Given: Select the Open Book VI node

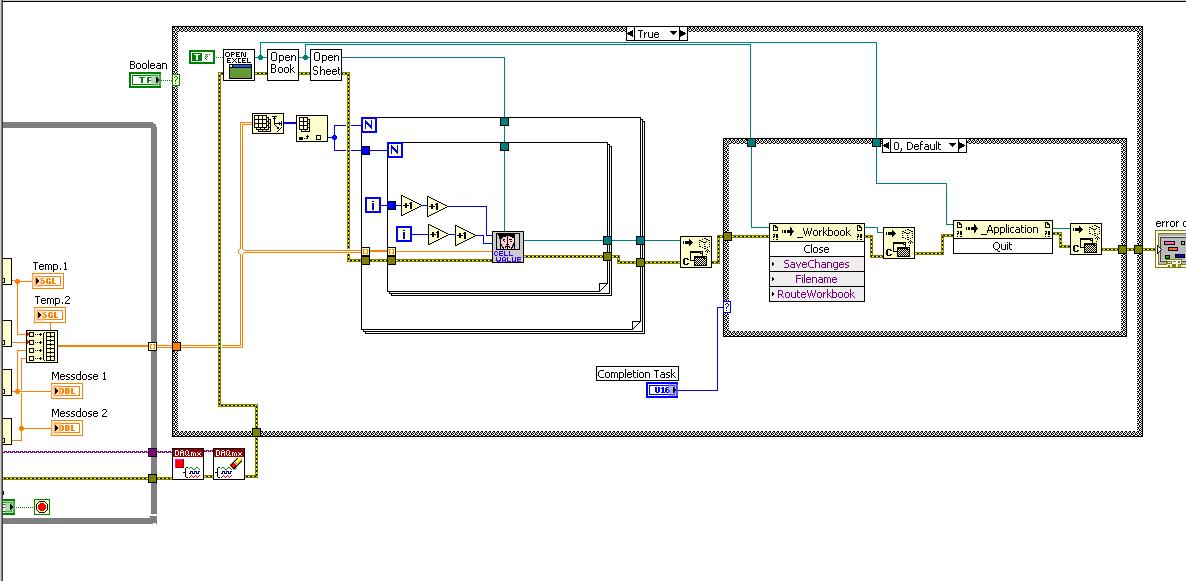Looking at the screenshot, I should click(283, 65).
